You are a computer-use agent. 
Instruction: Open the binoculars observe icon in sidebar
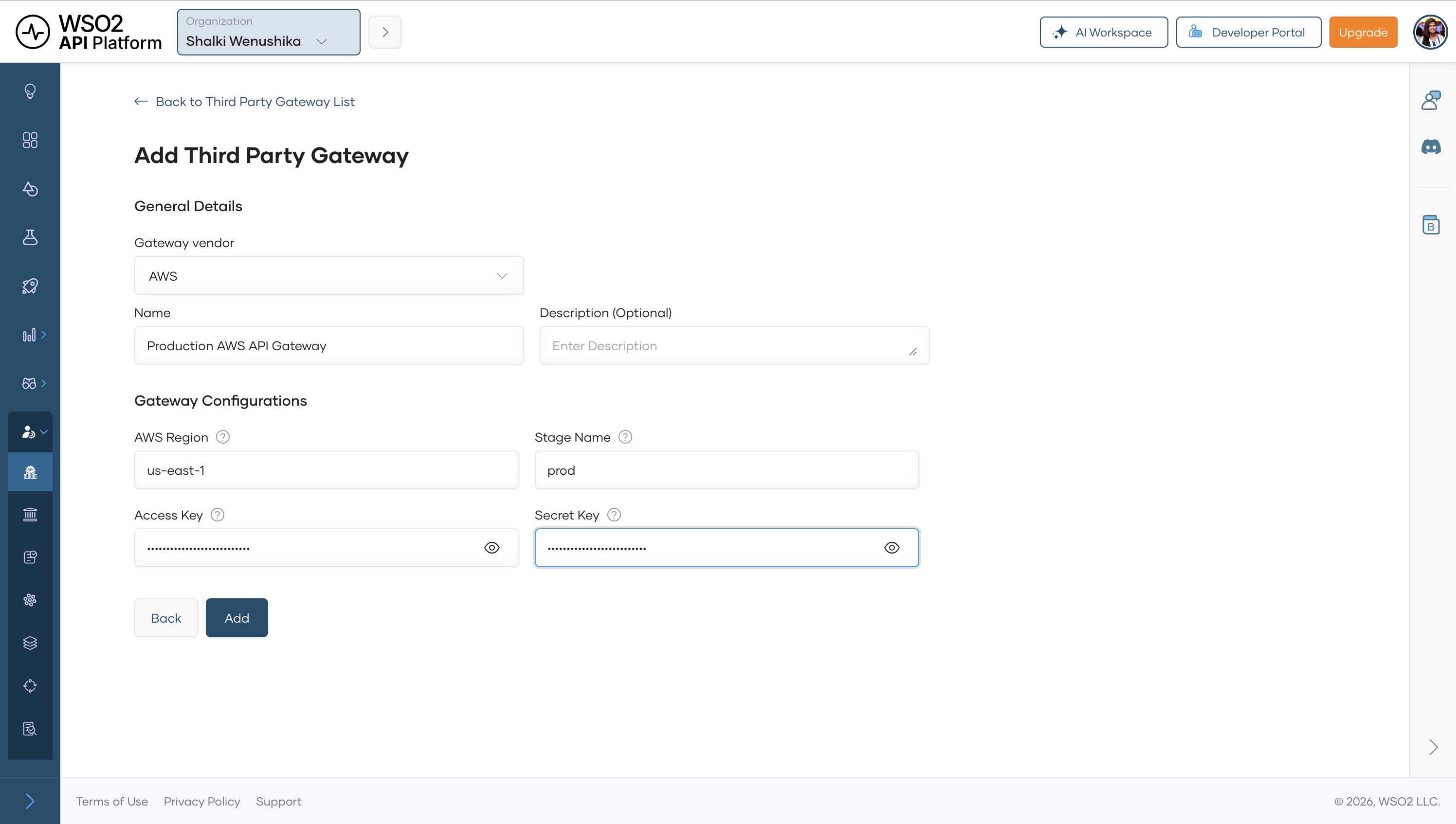click(x=29, y=383)
